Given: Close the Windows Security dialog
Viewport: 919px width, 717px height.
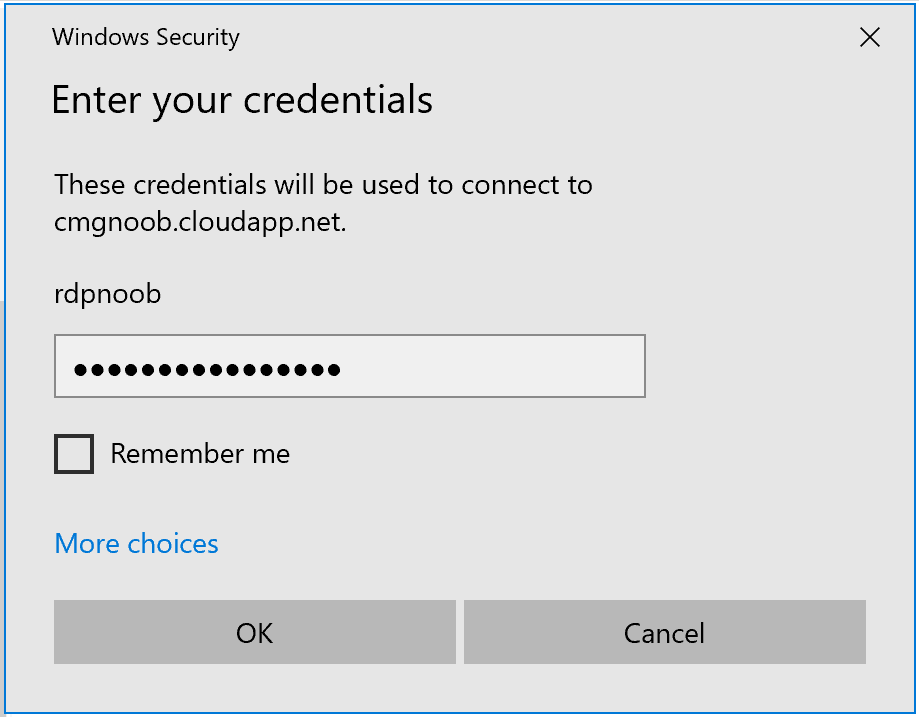Looking at the screenshot, I should (x=870, y=38).
